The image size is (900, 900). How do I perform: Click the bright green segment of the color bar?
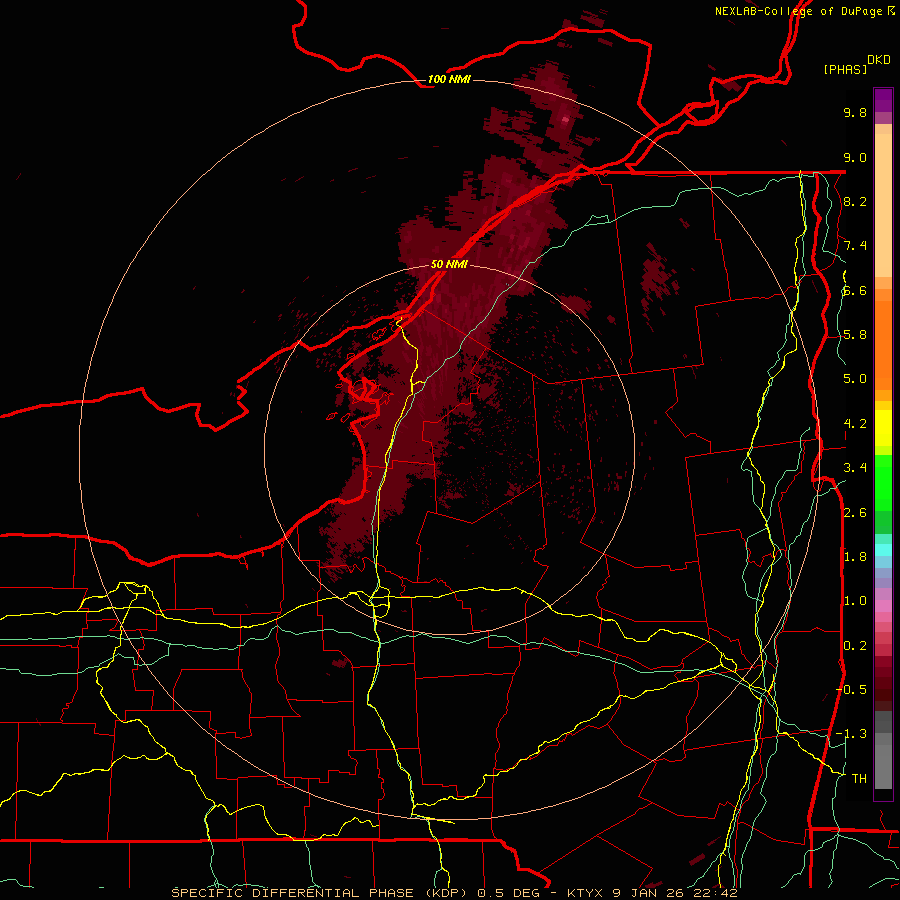pos(883,482)
